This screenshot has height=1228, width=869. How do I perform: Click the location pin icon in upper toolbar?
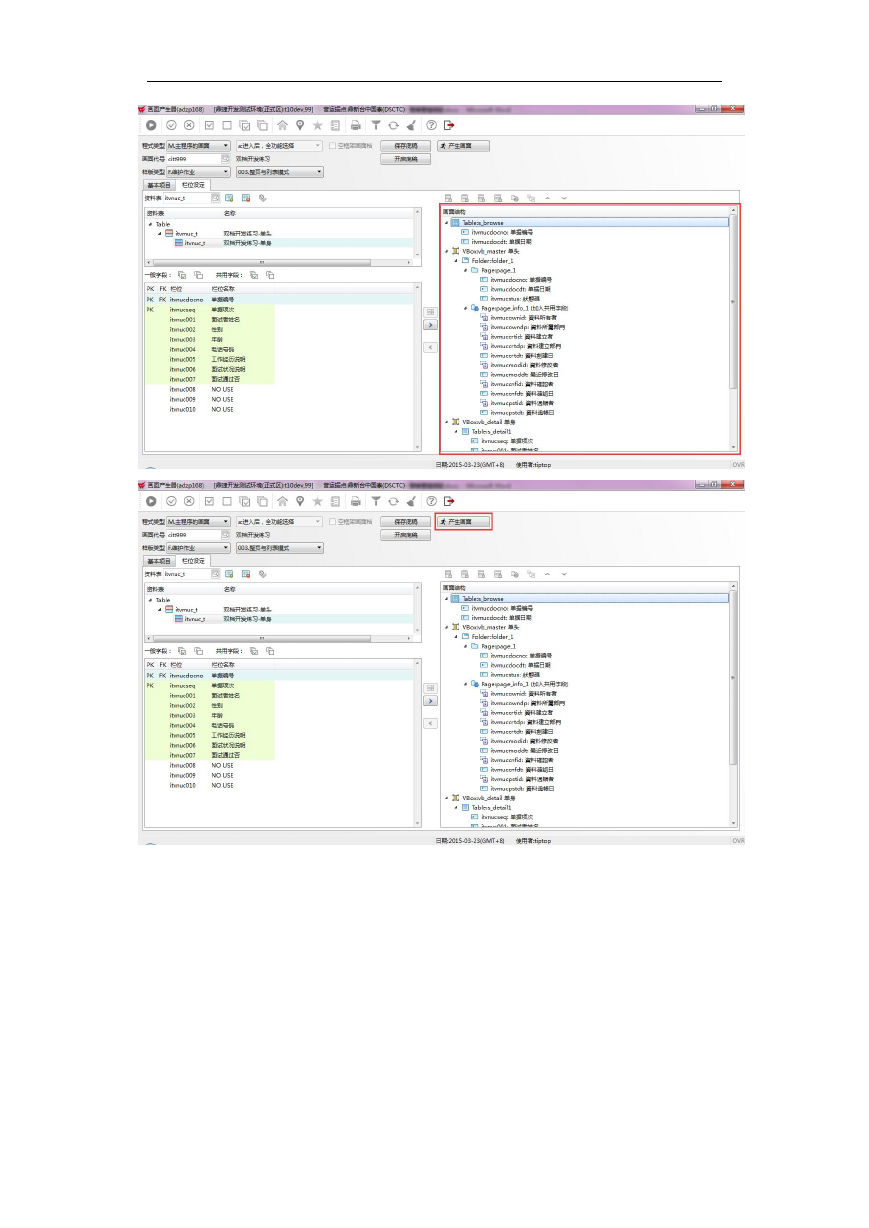tap(300, 125)
